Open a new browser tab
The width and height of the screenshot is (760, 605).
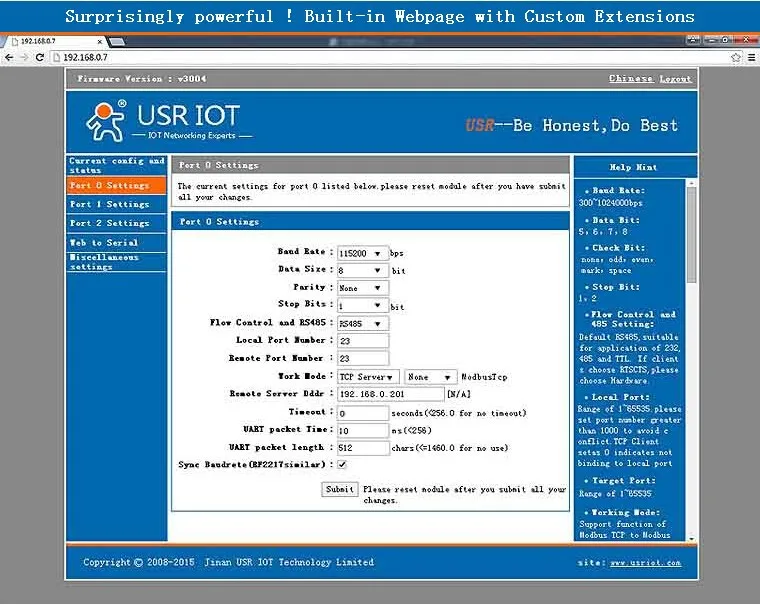pos(116,42)
